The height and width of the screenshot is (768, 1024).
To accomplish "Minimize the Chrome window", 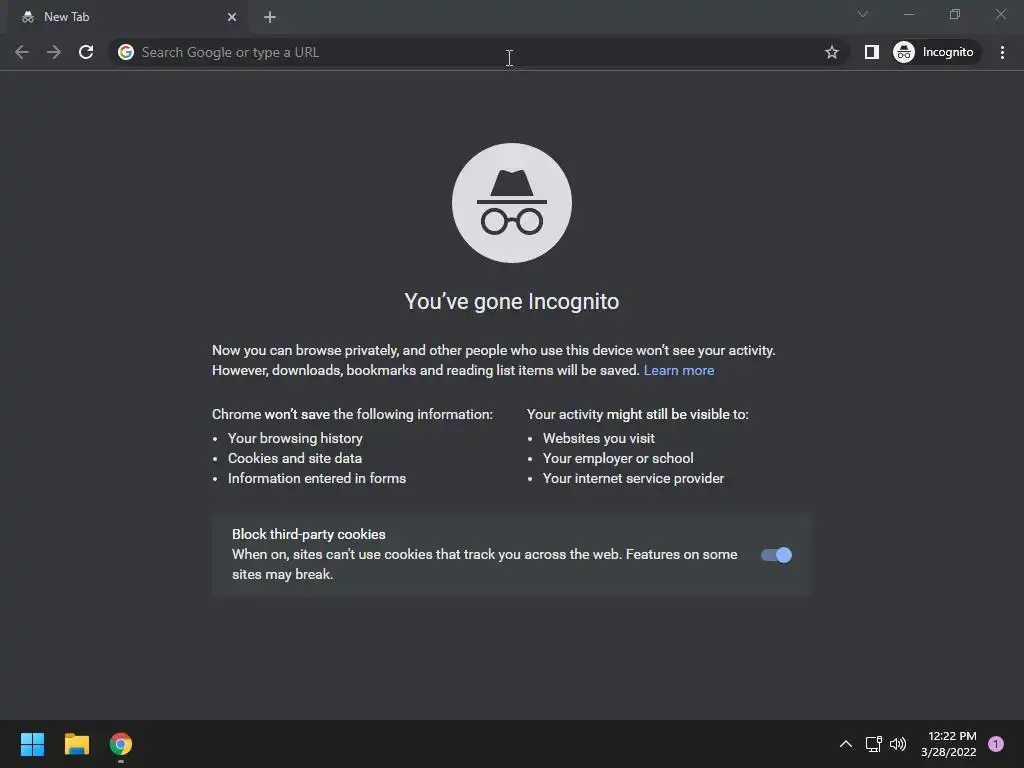I will pos(908,14).
